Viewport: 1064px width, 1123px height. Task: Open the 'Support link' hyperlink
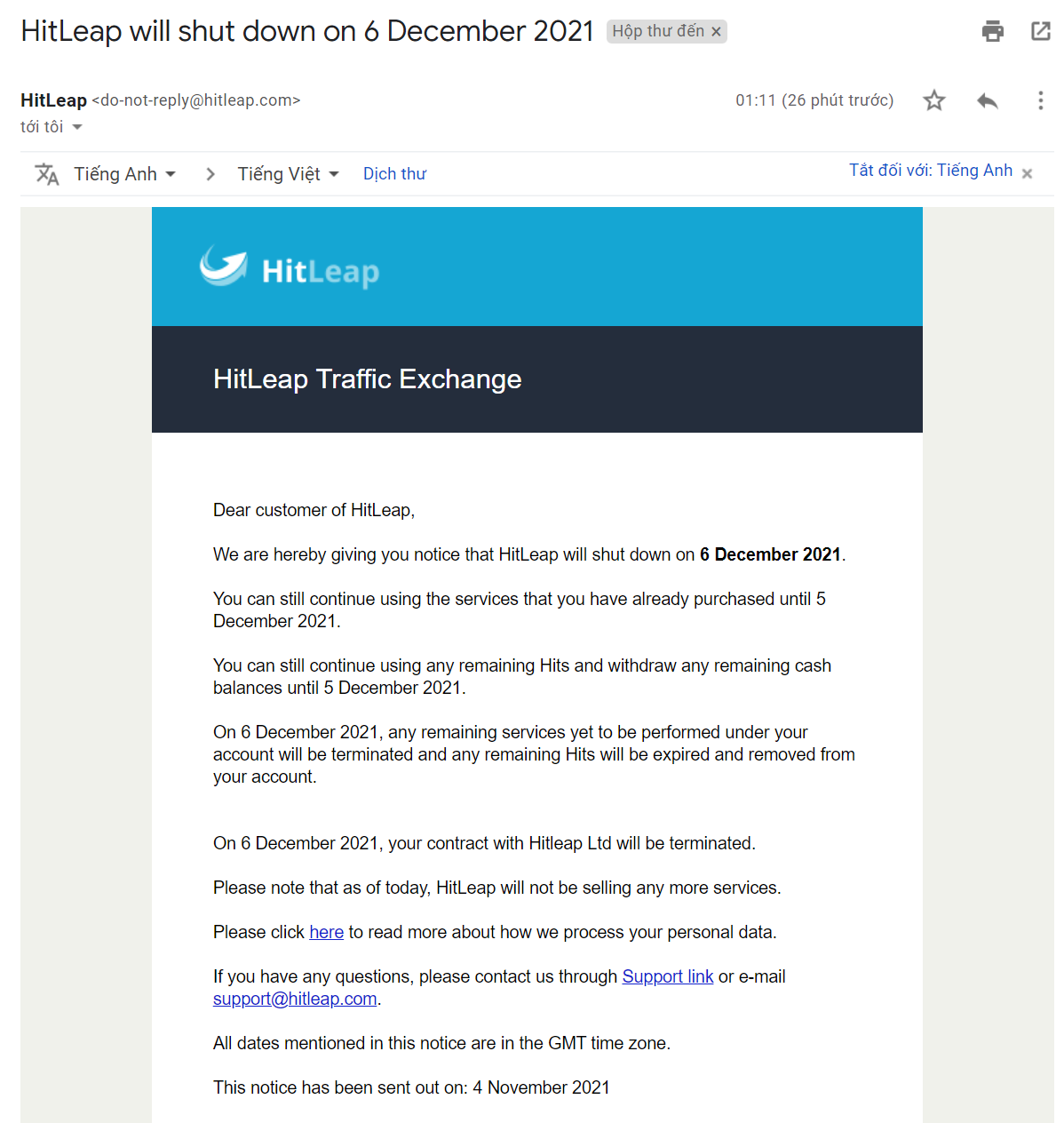pos(667,976)
